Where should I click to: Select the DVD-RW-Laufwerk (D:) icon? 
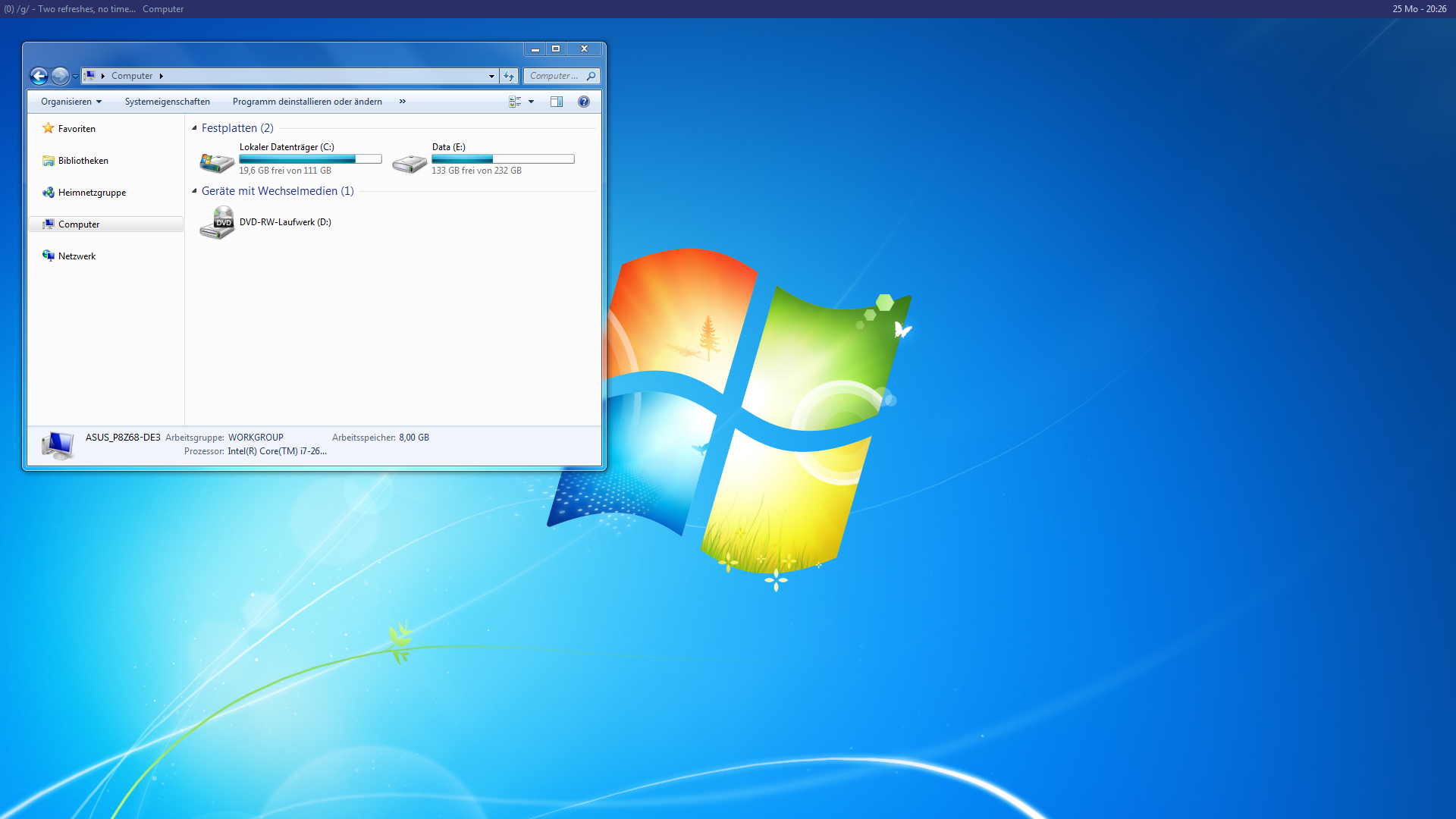point(217,223)
